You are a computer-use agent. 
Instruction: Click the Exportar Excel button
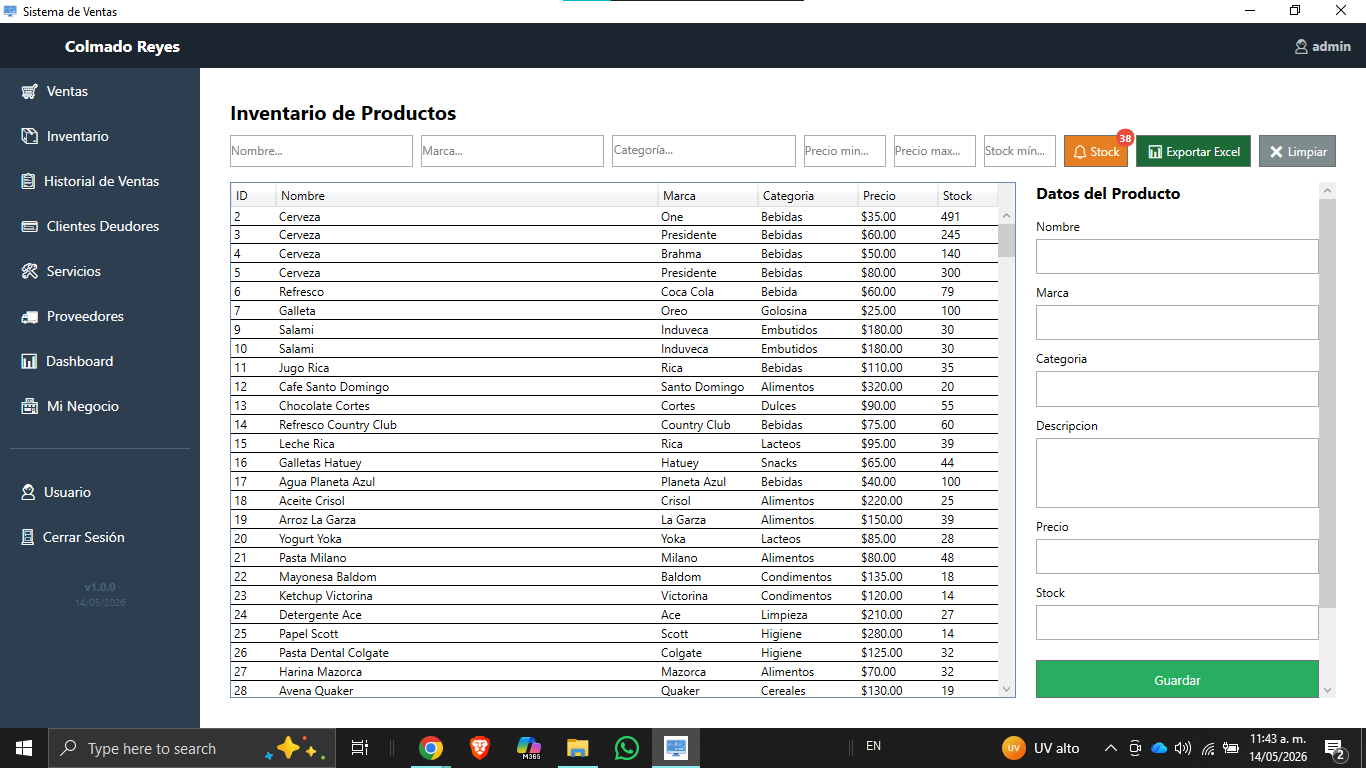point(1193,151)
